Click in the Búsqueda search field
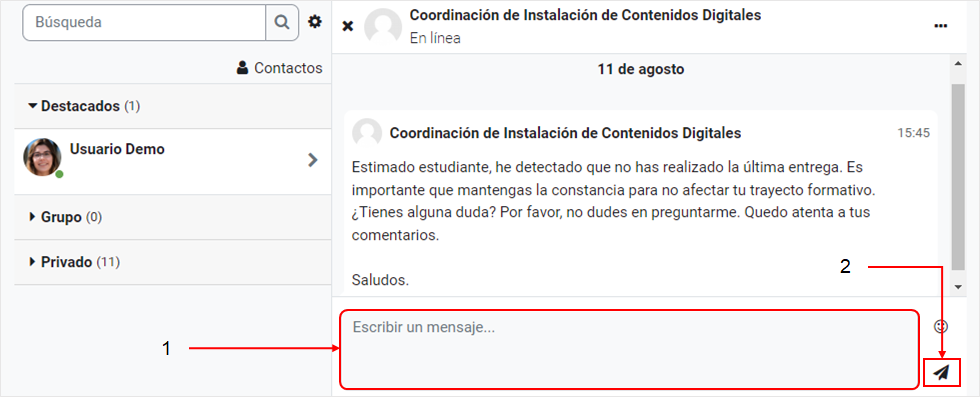 point(144,23)
